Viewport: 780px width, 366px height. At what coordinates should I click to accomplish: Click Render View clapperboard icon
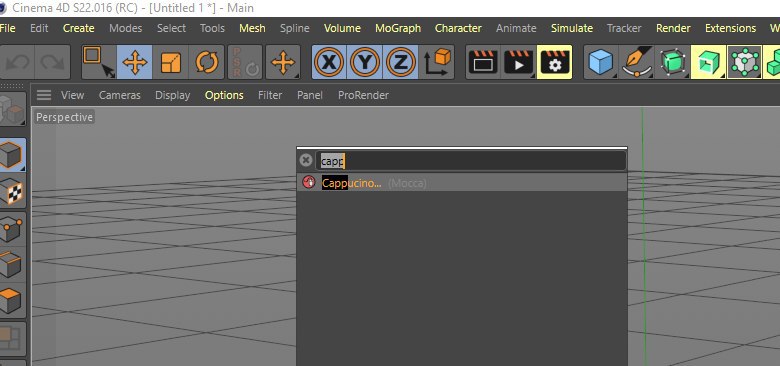click(x=483, y=63)
